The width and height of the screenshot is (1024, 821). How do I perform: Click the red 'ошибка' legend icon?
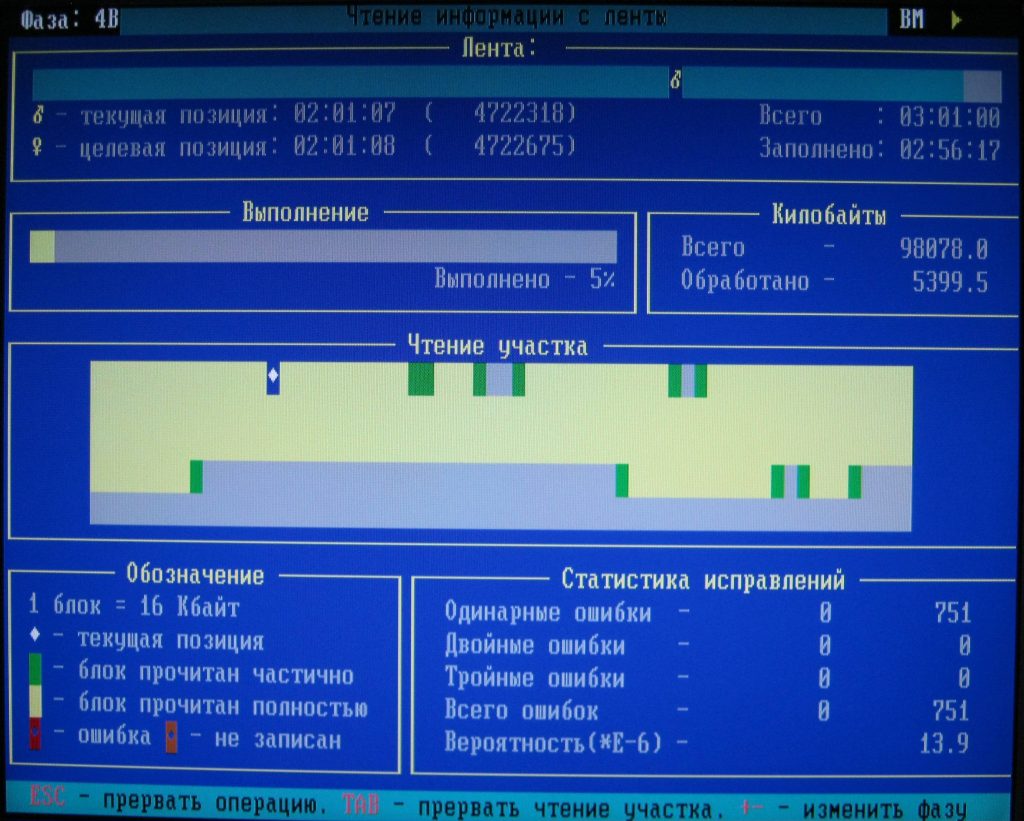(36, 738)
